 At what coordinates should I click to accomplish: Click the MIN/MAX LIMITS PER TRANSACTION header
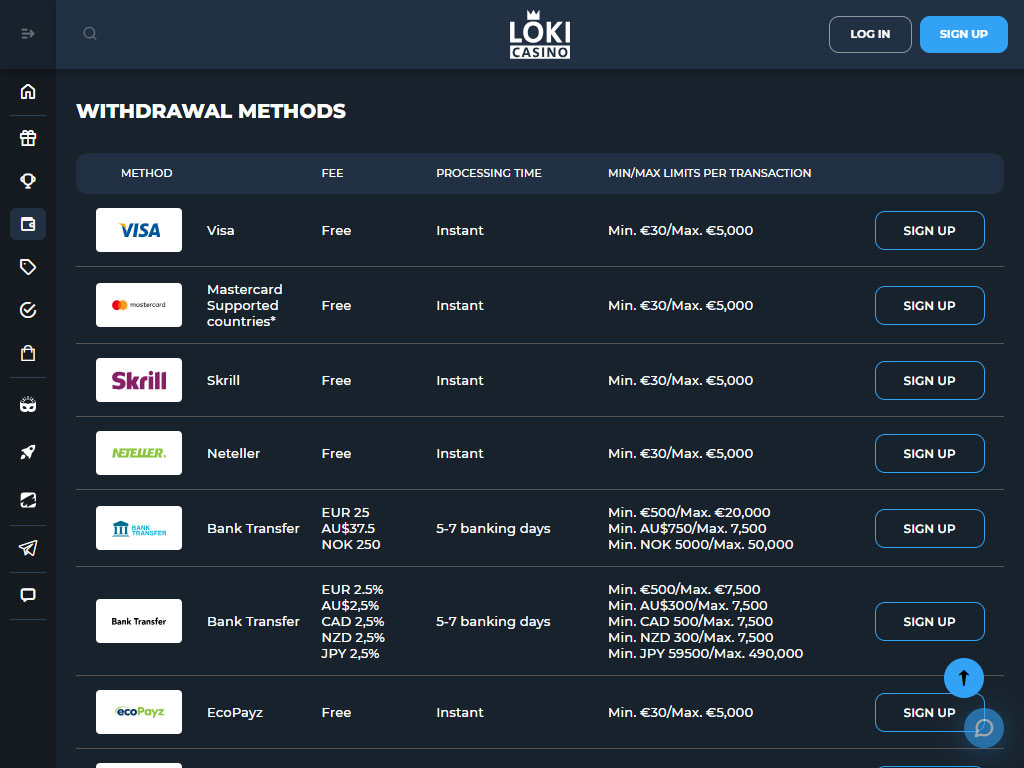(x=709, y=173)
